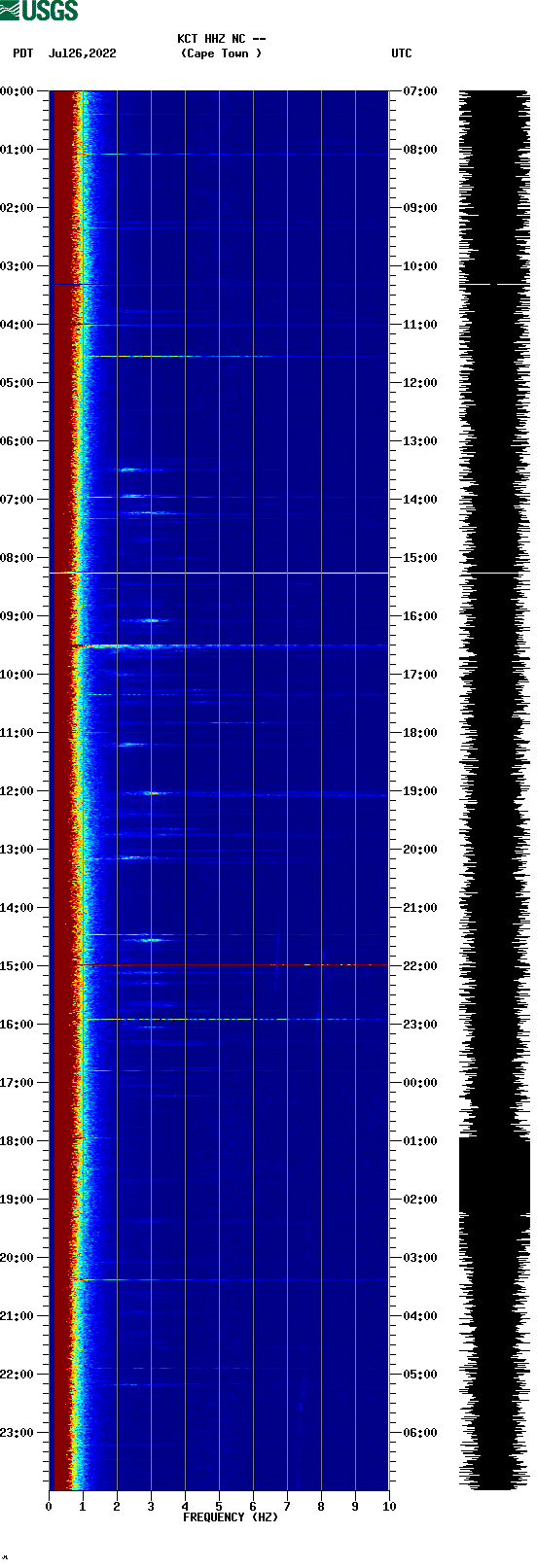Screen dimensions: 537x1568
Task: Click the 11:00 UTC time label
Action: (x=420, y=325)
